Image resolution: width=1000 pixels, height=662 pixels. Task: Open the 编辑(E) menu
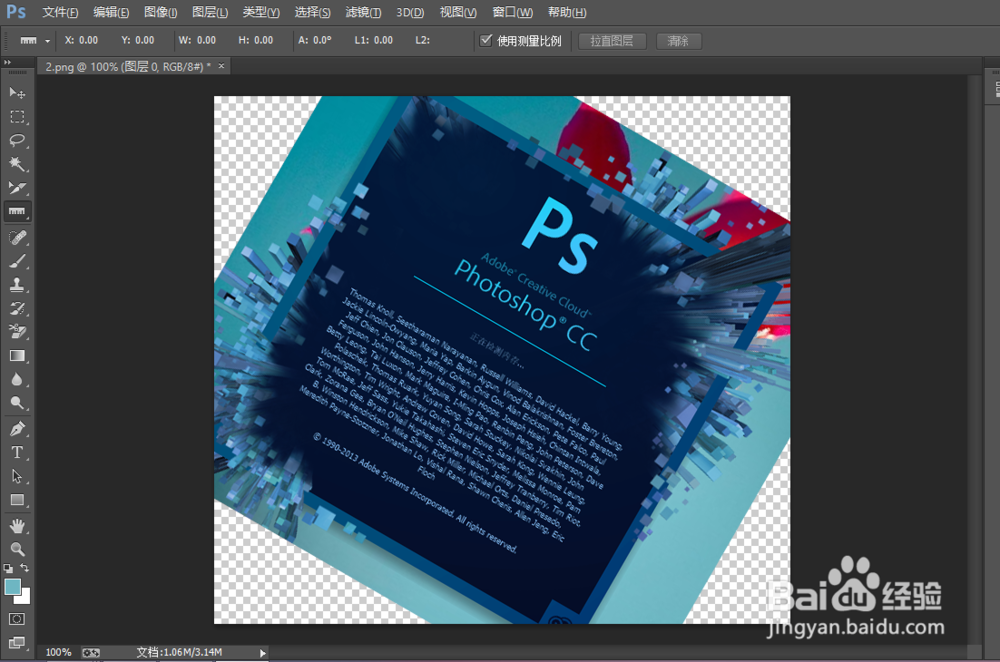point(110,12)
